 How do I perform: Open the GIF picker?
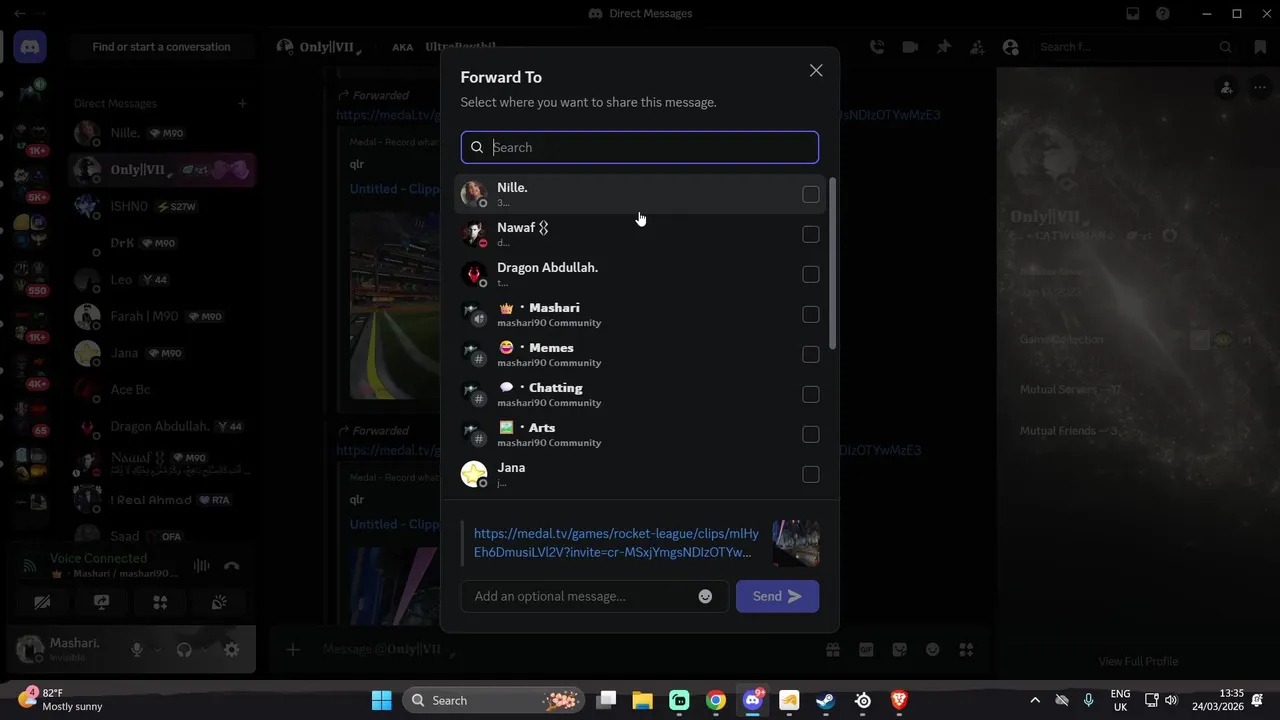[x=866, y=650]
